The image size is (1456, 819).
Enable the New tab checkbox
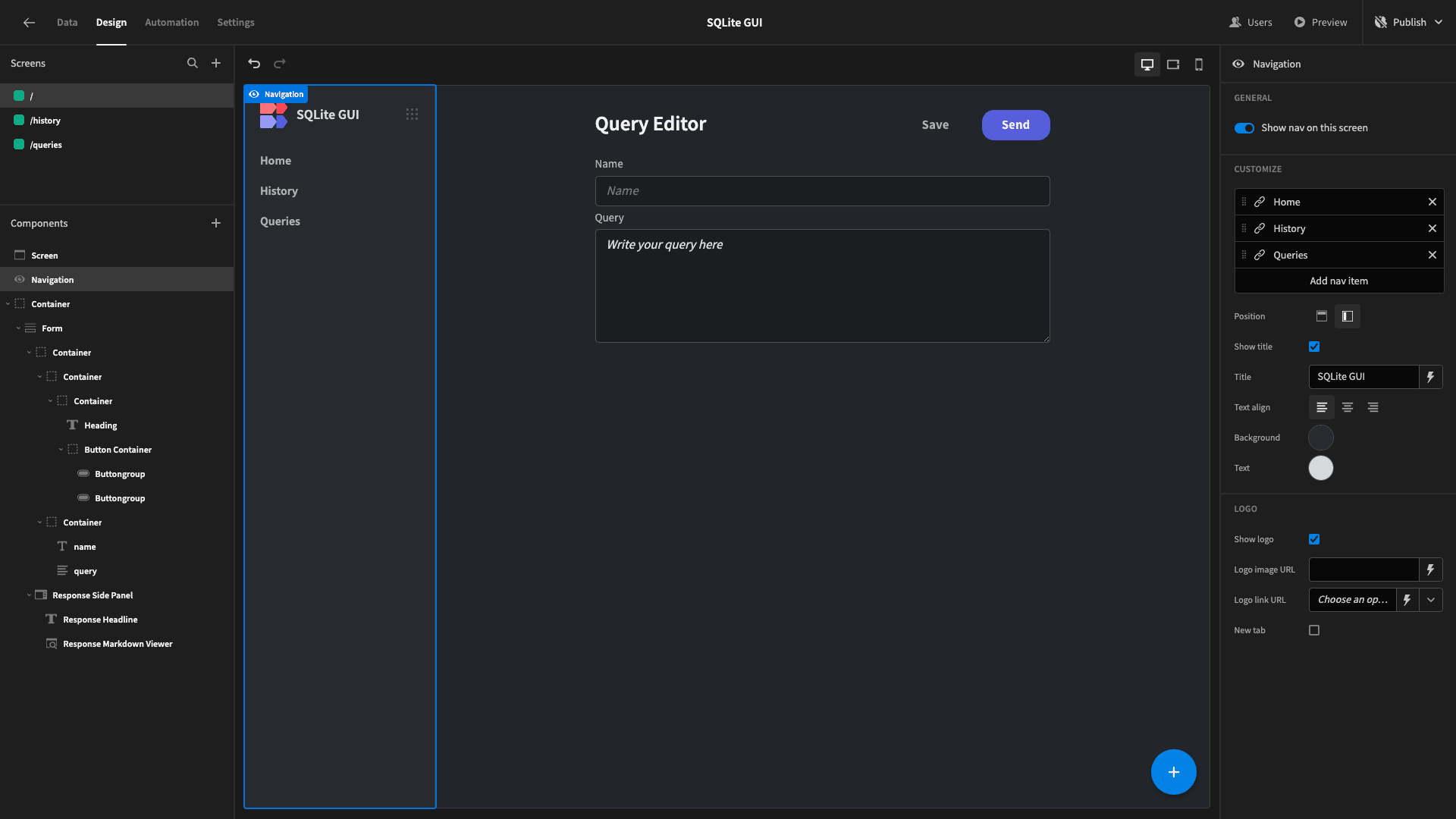pos(1314,630)
